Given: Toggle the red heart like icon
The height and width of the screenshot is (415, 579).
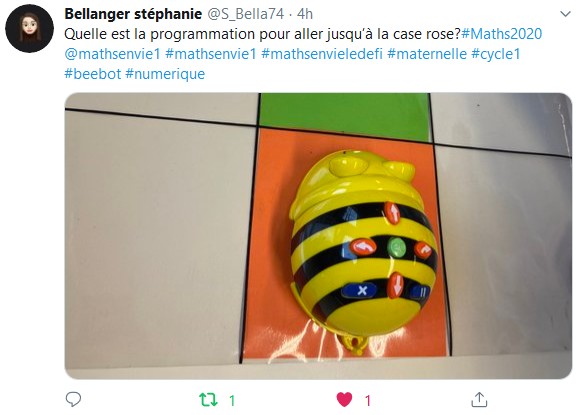Looking at the screenshot, I should click(x=344, y=400).
